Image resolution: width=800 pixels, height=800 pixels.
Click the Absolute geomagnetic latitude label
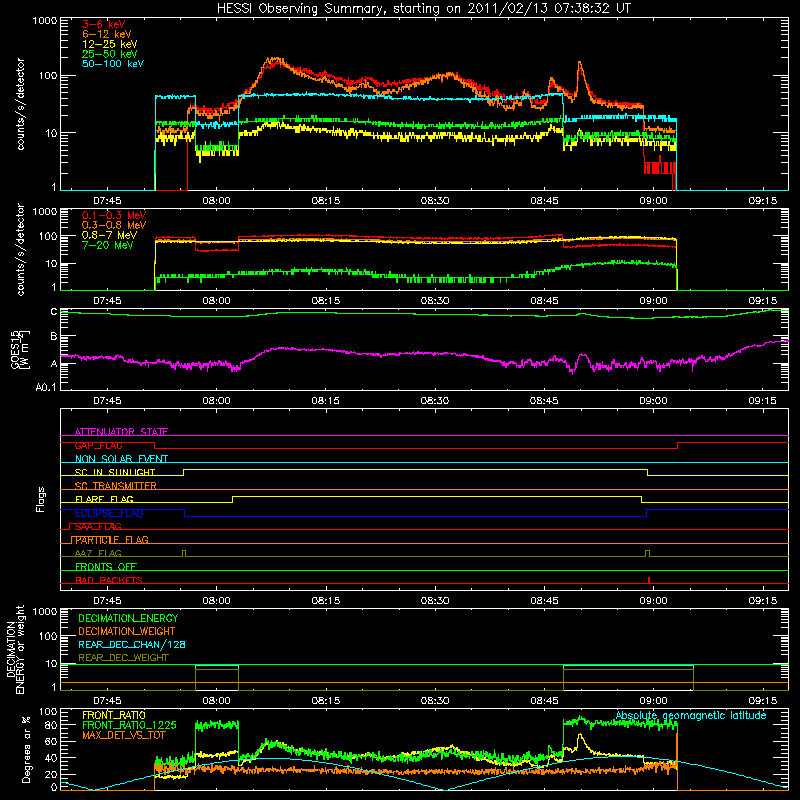click(691, 715)
